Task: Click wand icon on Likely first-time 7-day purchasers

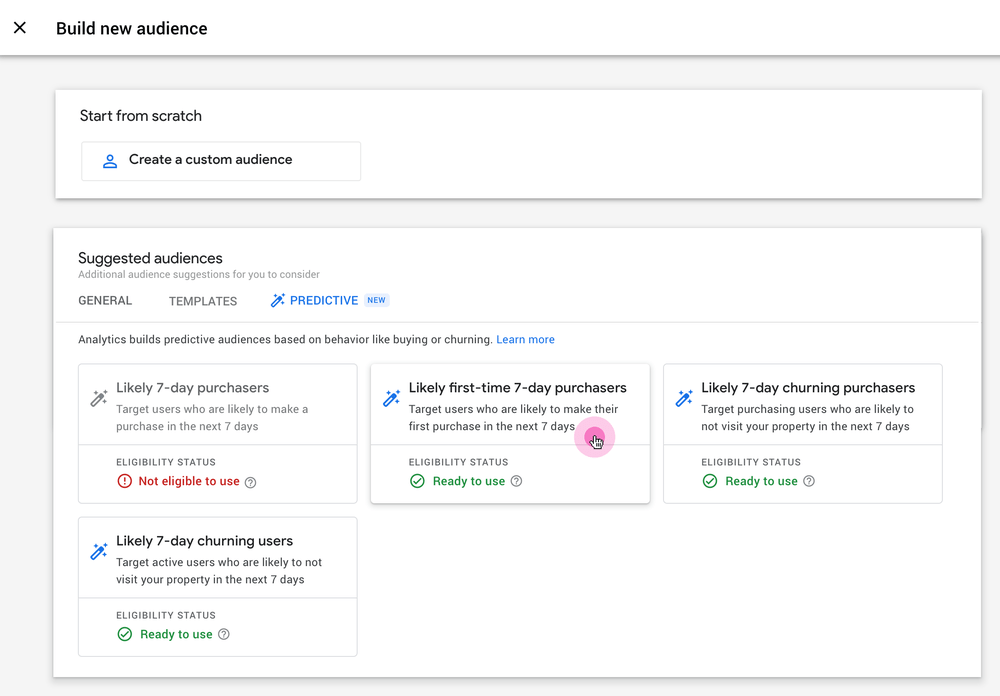Action: (392, 399)
